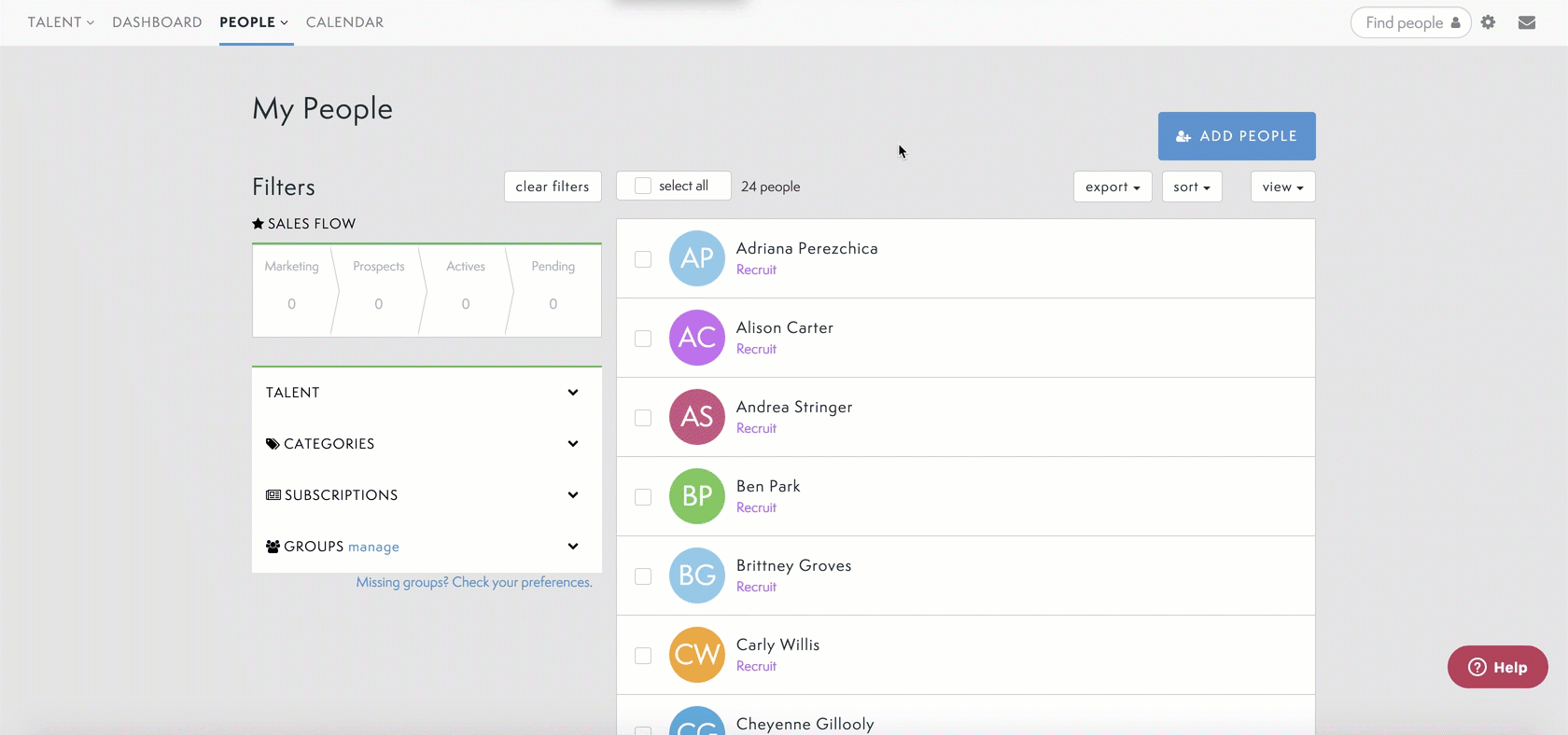Open Andrea Stringer's AS avatar
Screen dimensions: 1568x735
pos(696,417)
